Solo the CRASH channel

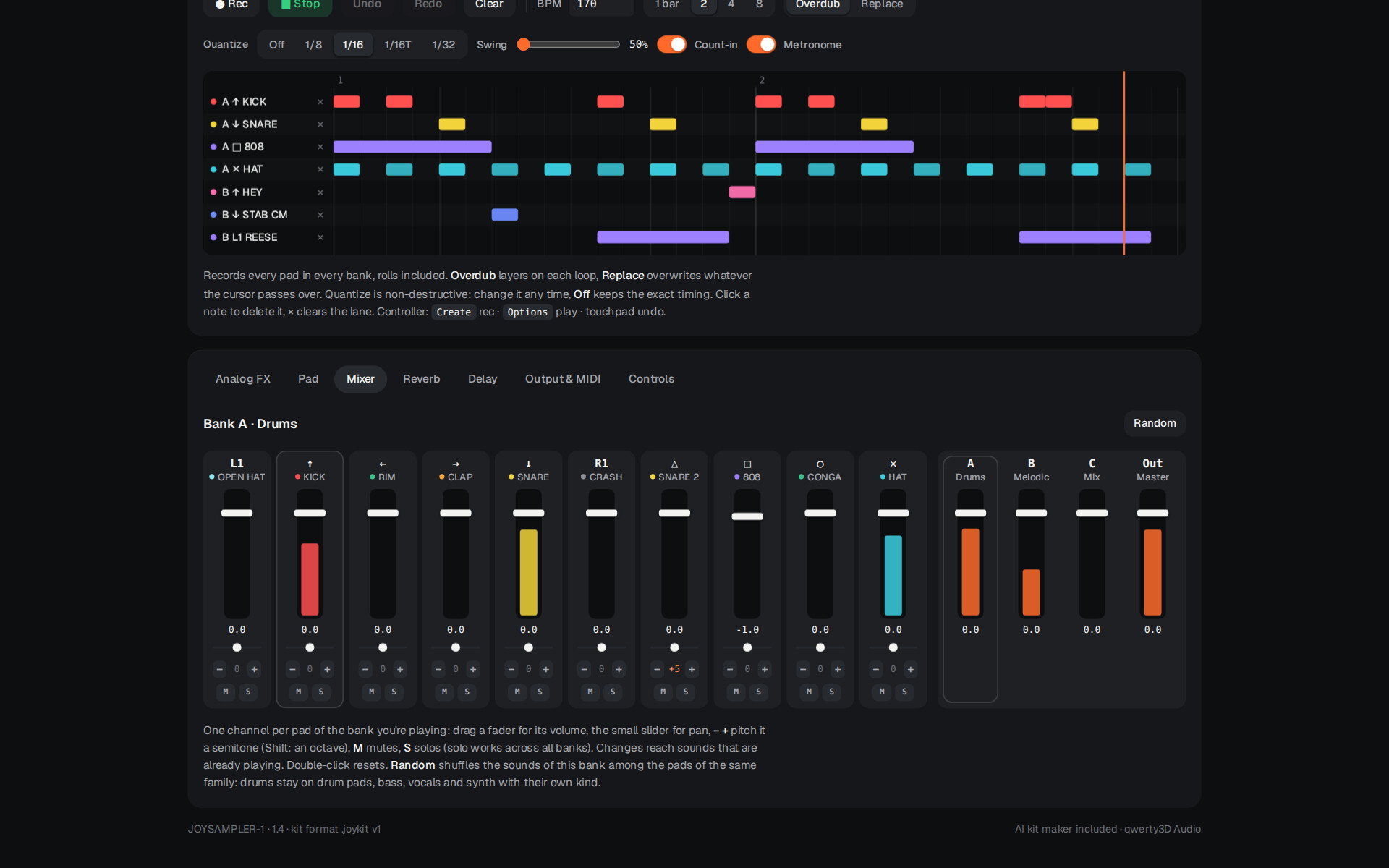coord(613,692)
